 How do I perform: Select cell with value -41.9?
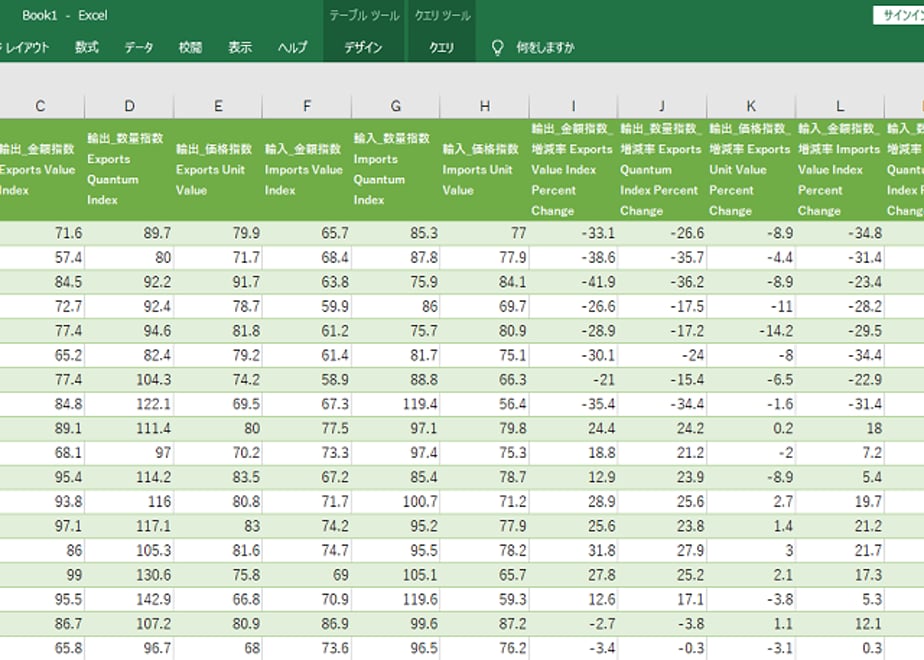coord(573,282)
